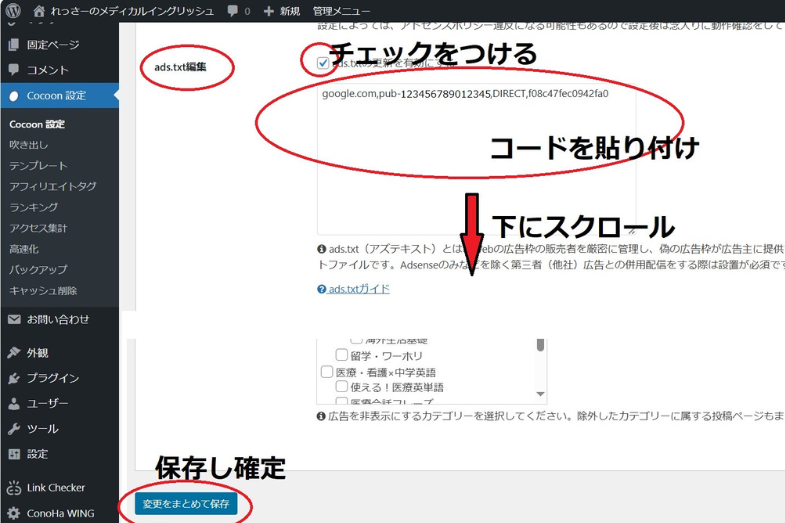The width and height of the screenshot is (785, 523).
Task: Open the comments bubble icon in admin bar
Action: pyautogui.click(x=233, y=11)
